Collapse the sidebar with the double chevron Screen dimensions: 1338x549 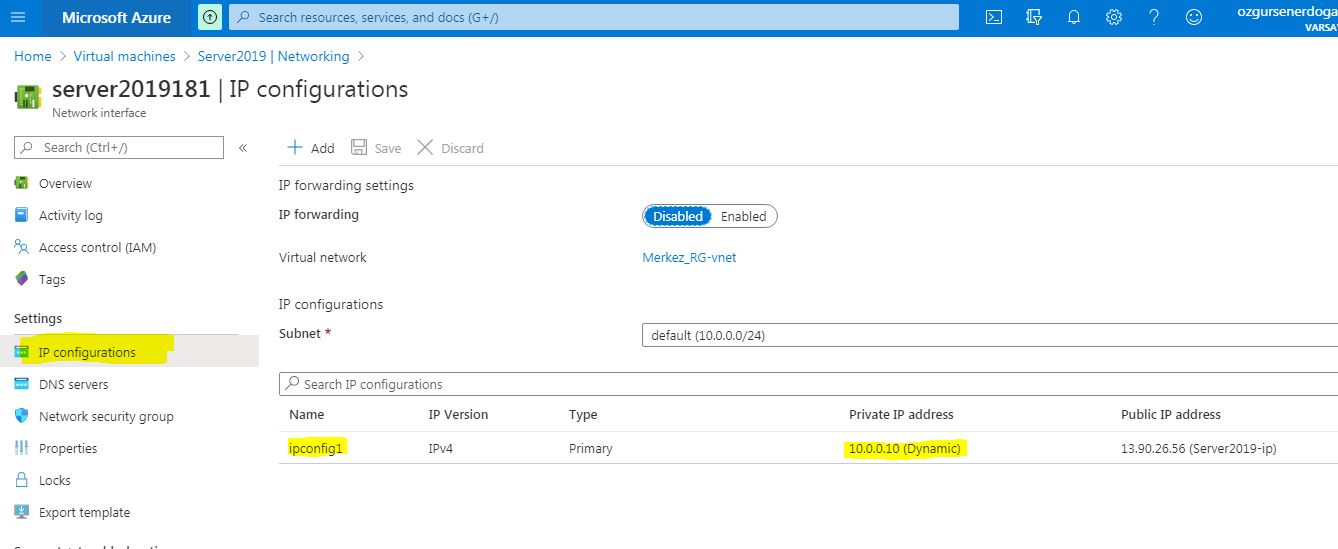(x=243, y=148)
